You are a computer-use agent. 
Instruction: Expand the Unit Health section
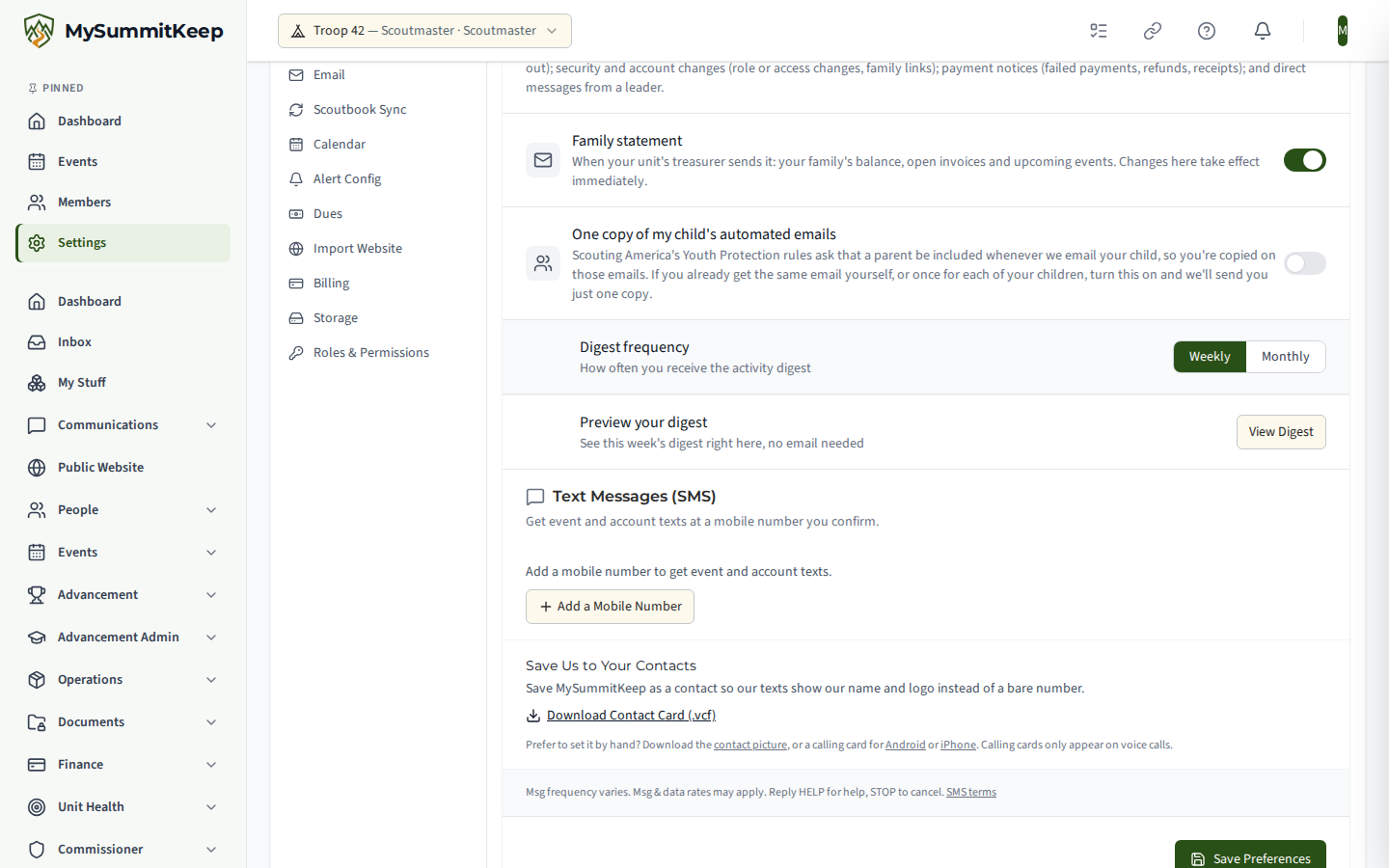[x=123, y=807]
